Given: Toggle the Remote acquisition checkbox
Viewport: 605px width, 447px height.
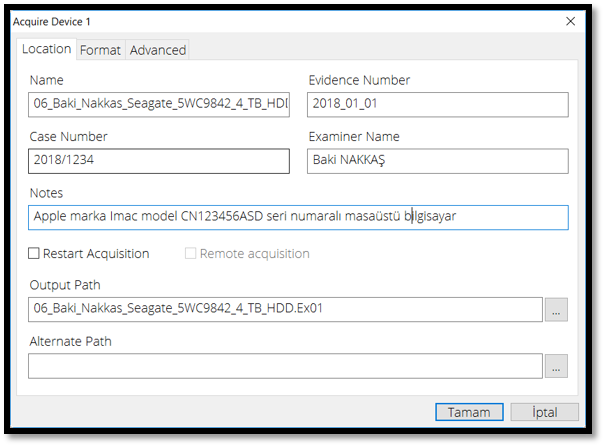Looking at the screenshot, I should point(191,254).
